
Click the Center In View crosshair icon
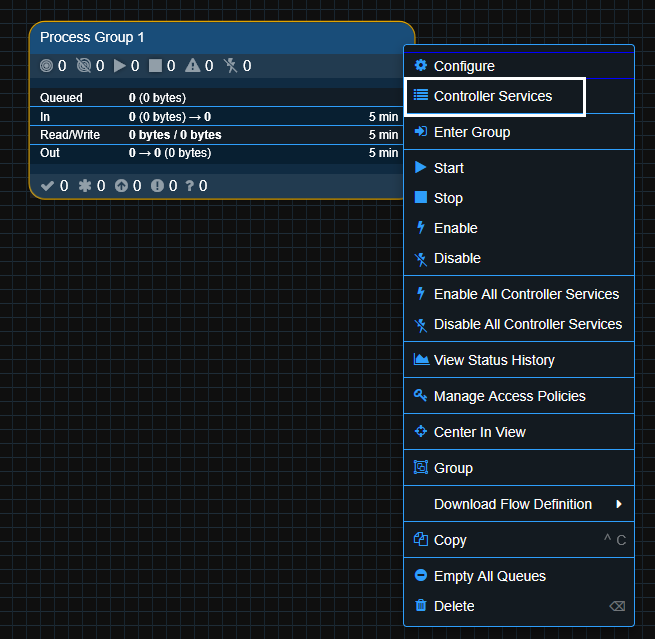pos(421,431)
